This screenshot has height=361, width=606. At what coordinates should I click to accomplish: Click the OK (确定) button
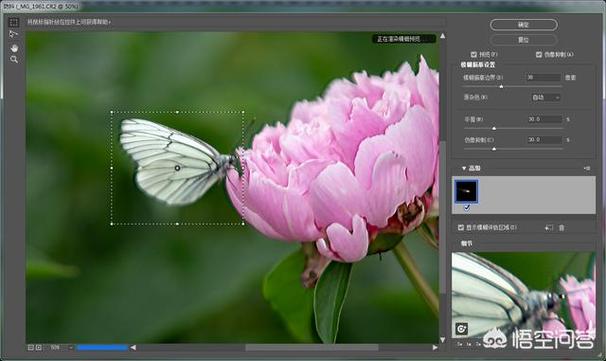point(524,25)
